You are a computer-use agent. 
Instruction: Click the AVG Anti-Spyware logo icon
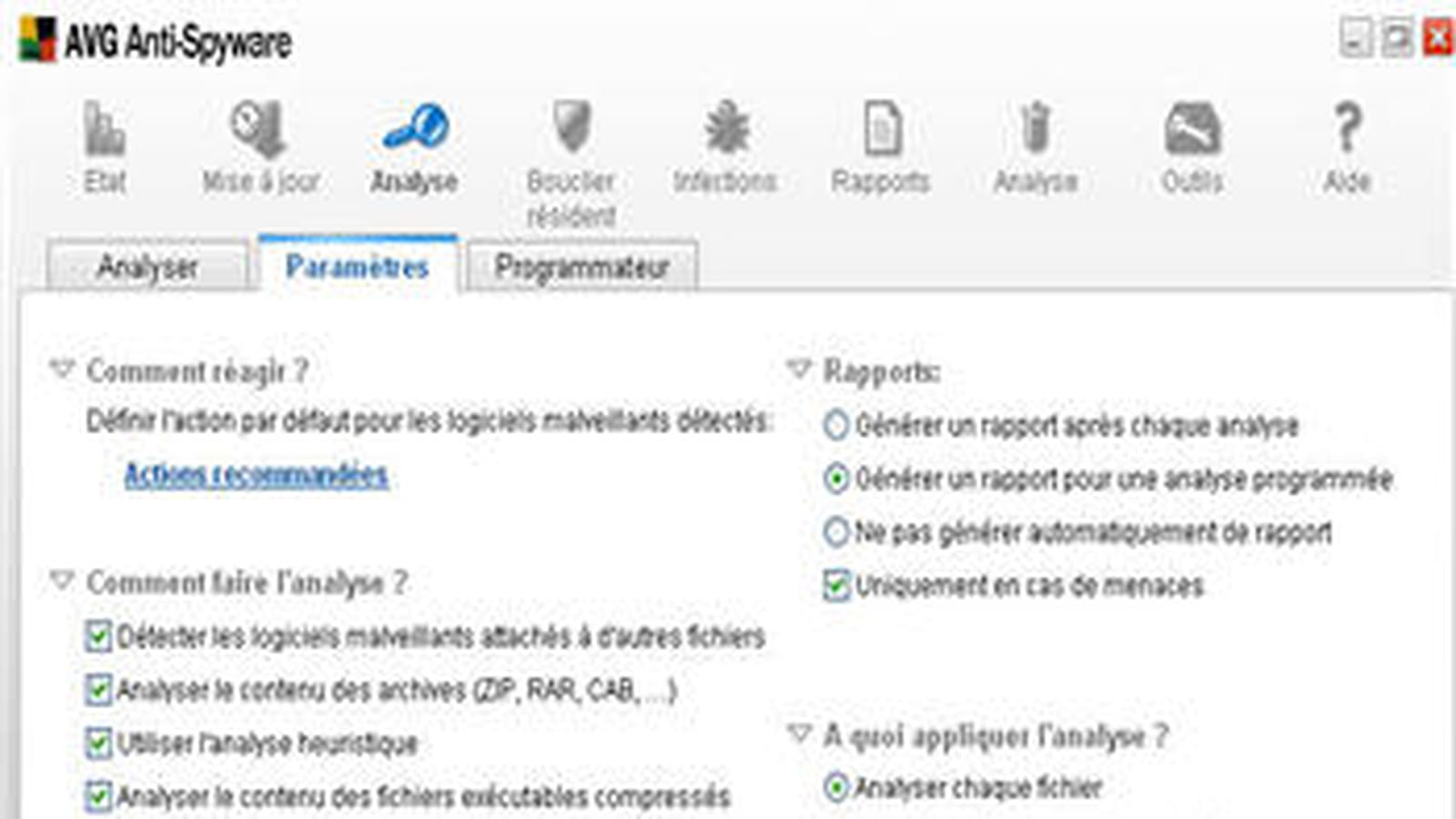pos(37,41)
